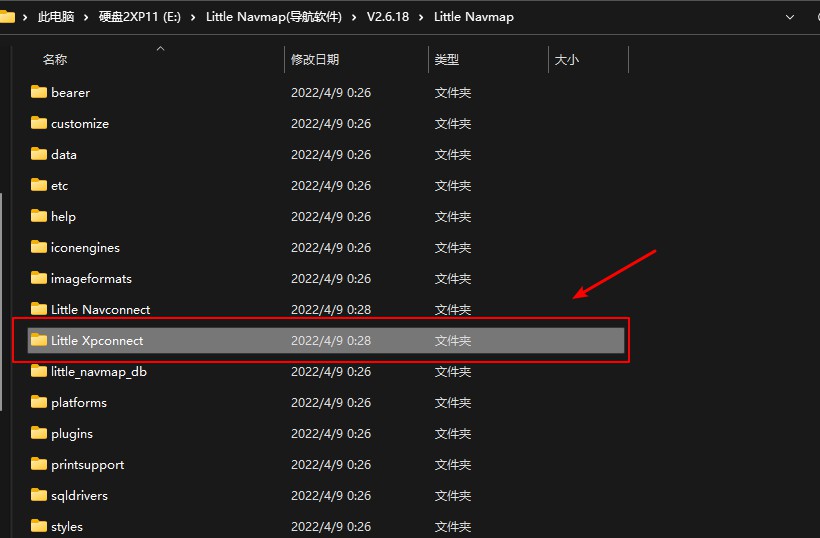
Task: Click the styles folder icon
Action: click(39, 526)
